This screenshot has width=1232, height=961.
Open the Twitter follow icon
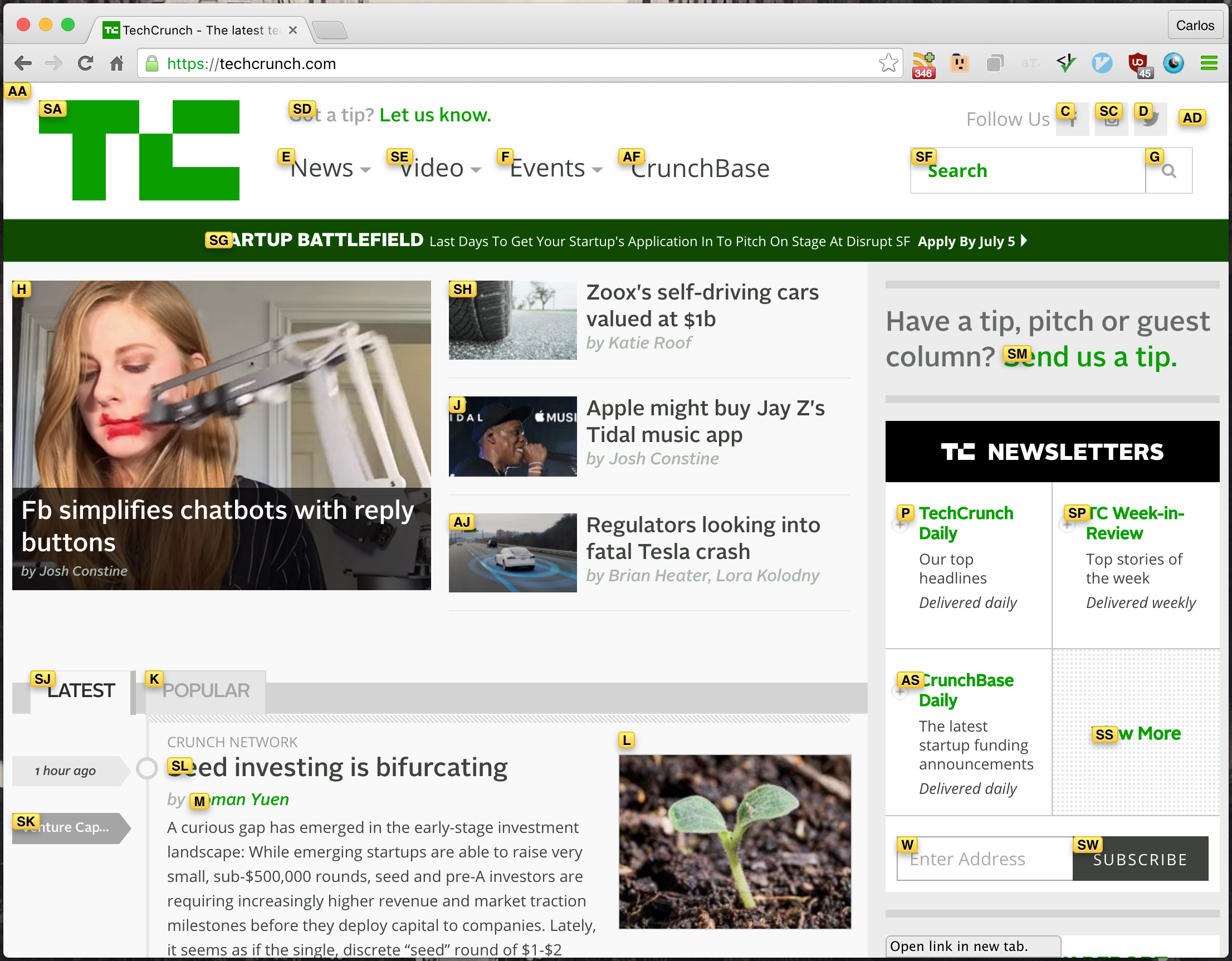[1151, 120]
